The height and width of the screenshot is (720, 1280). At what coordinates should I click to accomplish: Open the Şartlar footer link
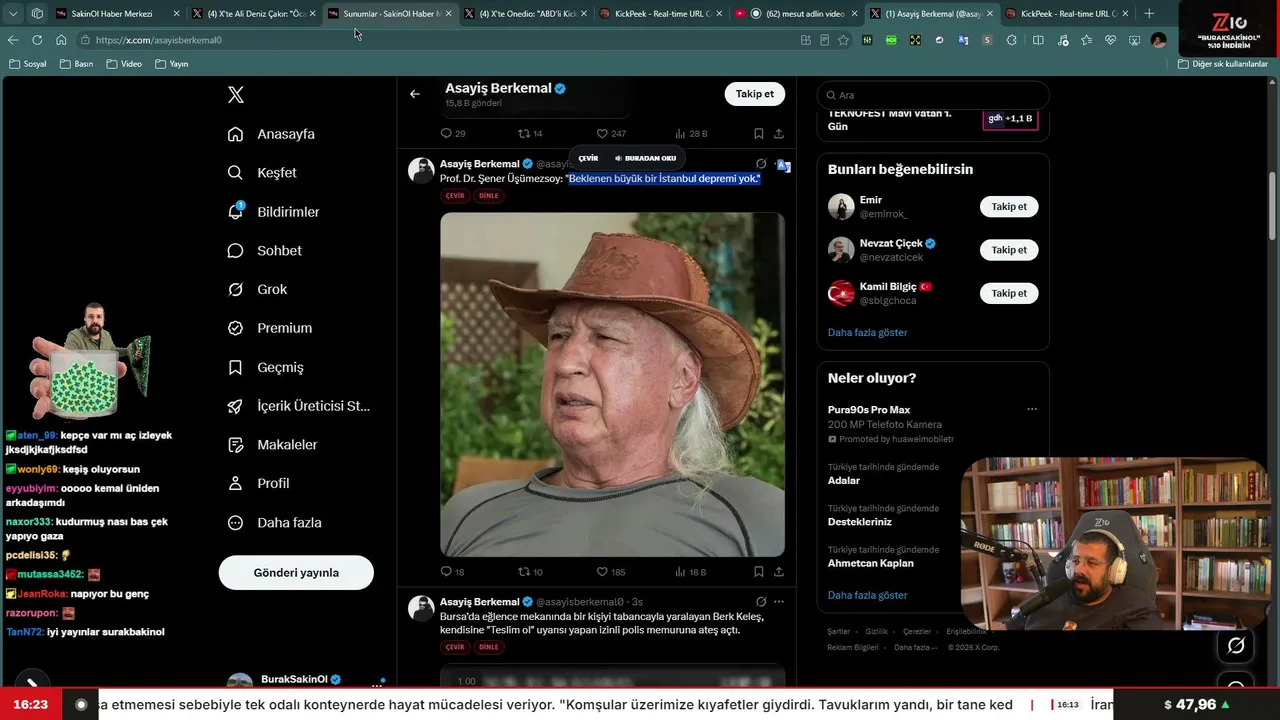point(838,632)
